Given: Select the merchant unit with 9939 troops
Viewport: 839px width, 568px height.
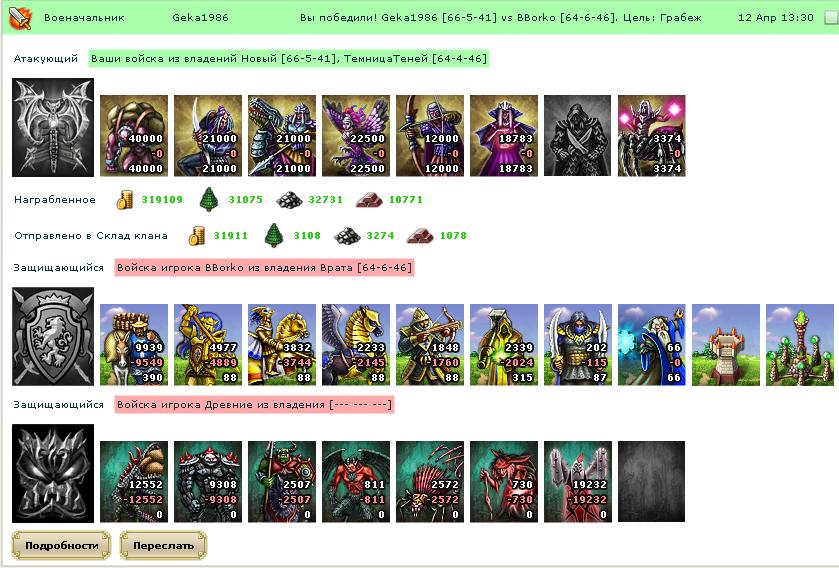Looking at the screenshot, I should 134,345.
